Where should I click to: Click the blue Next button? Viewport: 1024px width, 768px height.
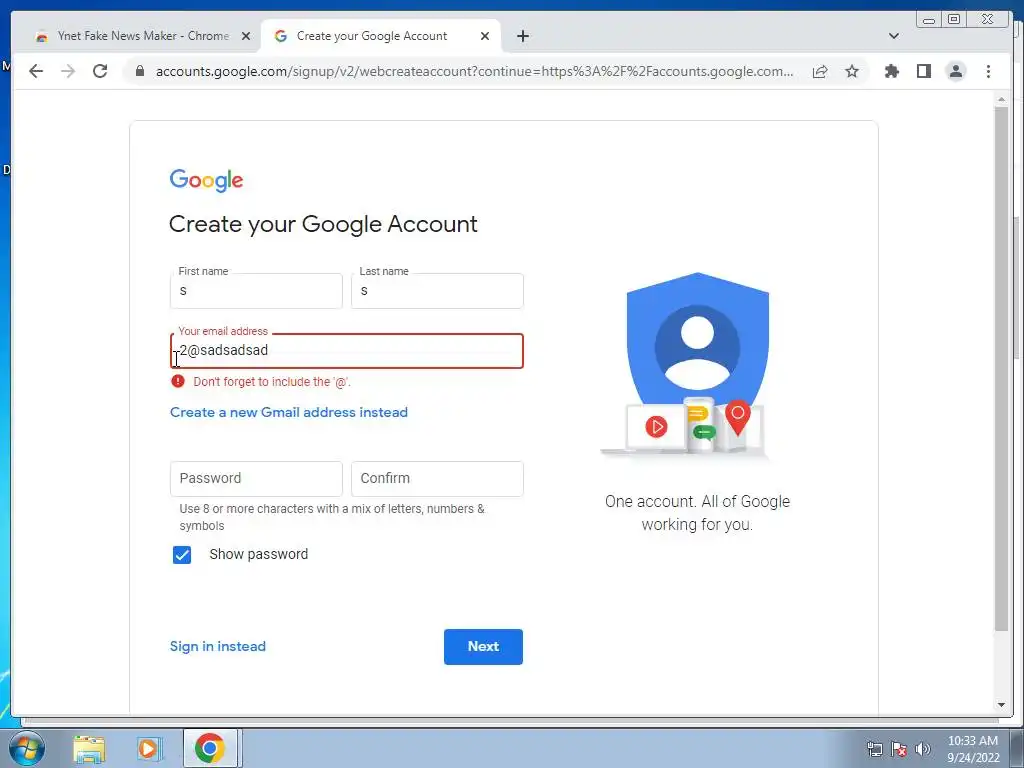click(483, 647)
